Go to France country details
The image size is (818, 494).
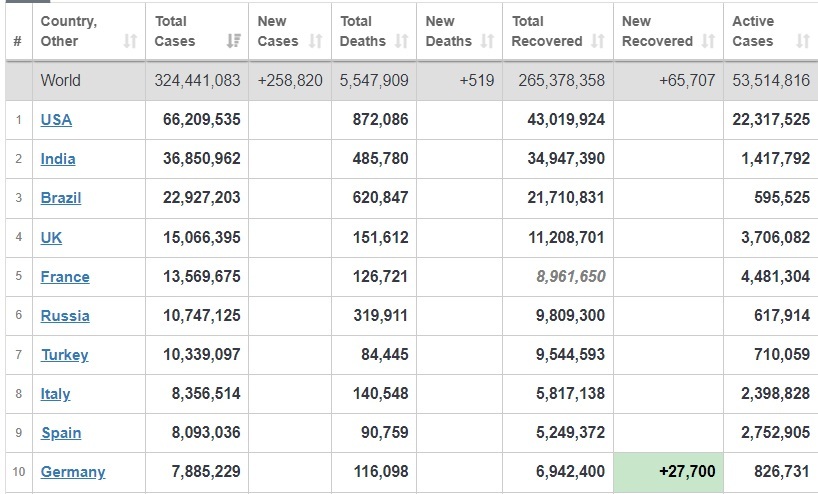coord(65,276)
